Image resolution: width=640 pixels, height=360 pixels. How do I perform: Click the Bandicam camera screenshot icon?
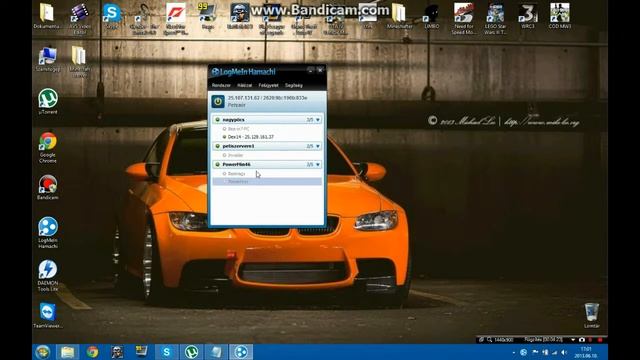pyautogui.click(x=582, y=340)
